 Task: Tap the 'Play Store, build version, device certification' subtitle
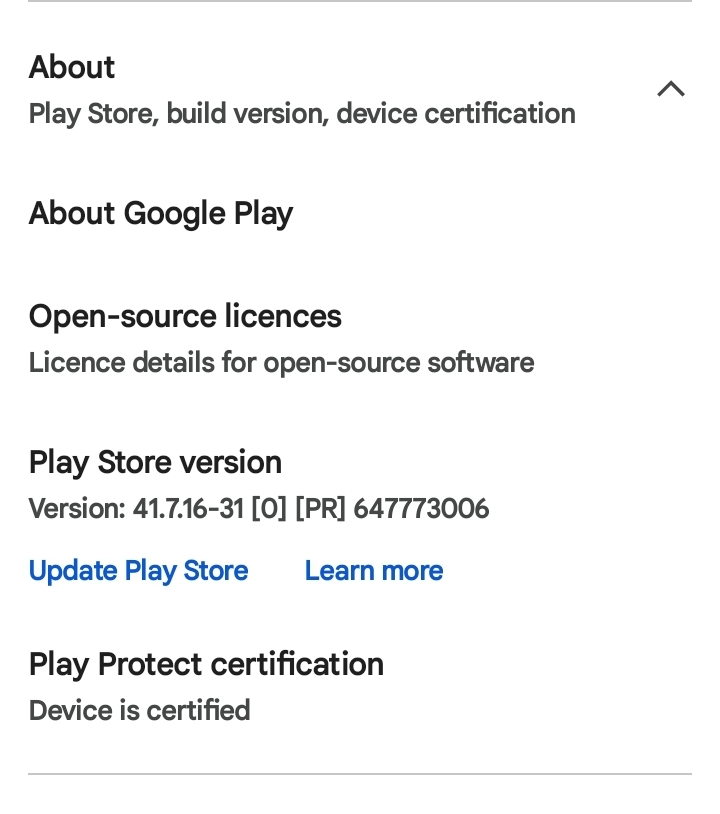[302, 114]
